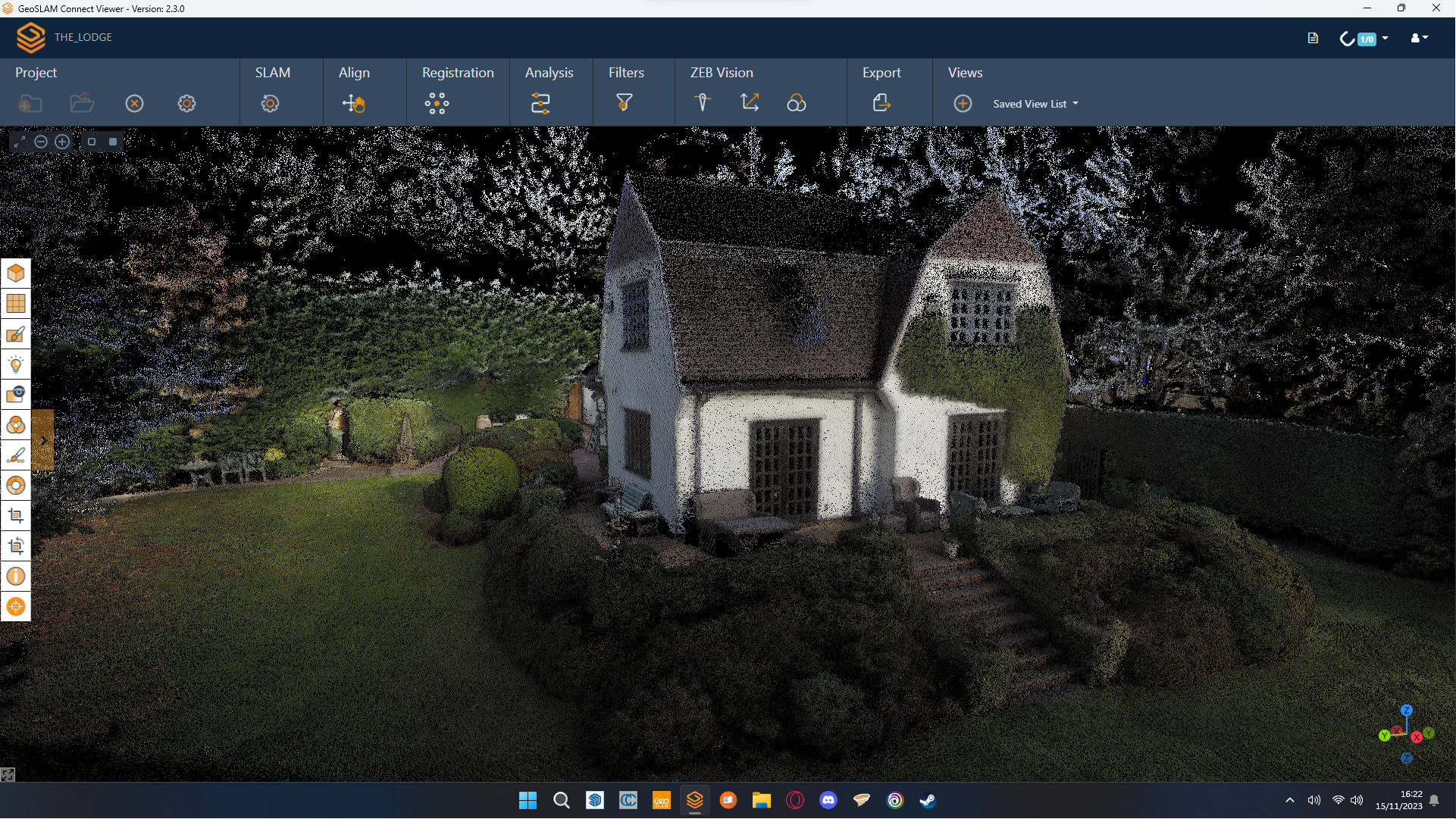Click the Analysis compare icon

540,103
